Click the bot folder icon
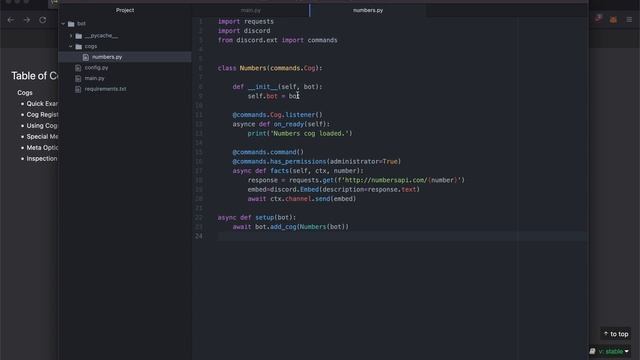Screen dimensions: 640x360 click(x=71, y=24)
